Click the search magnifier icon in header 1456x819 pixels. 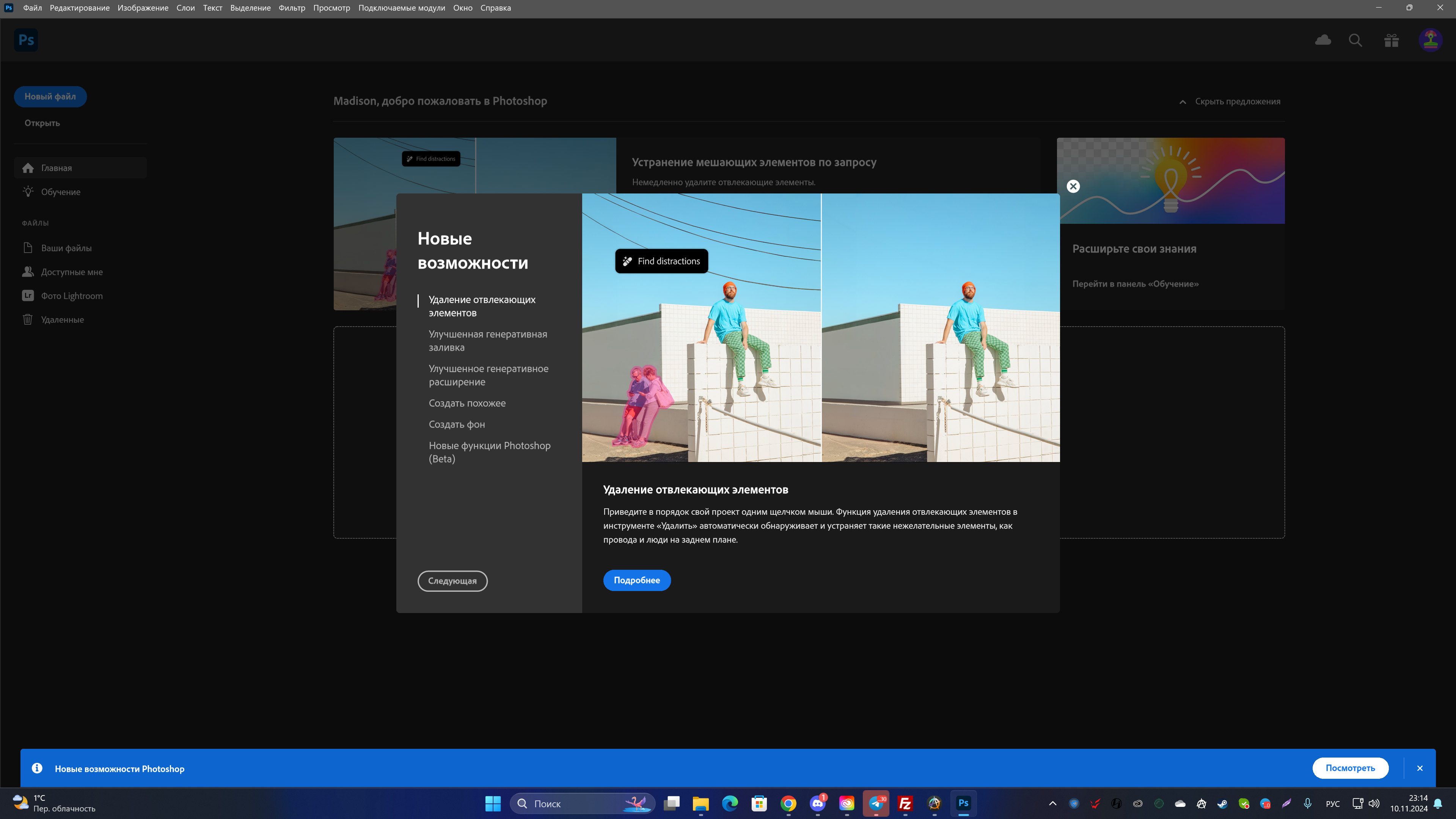(x=1355, y=40)
